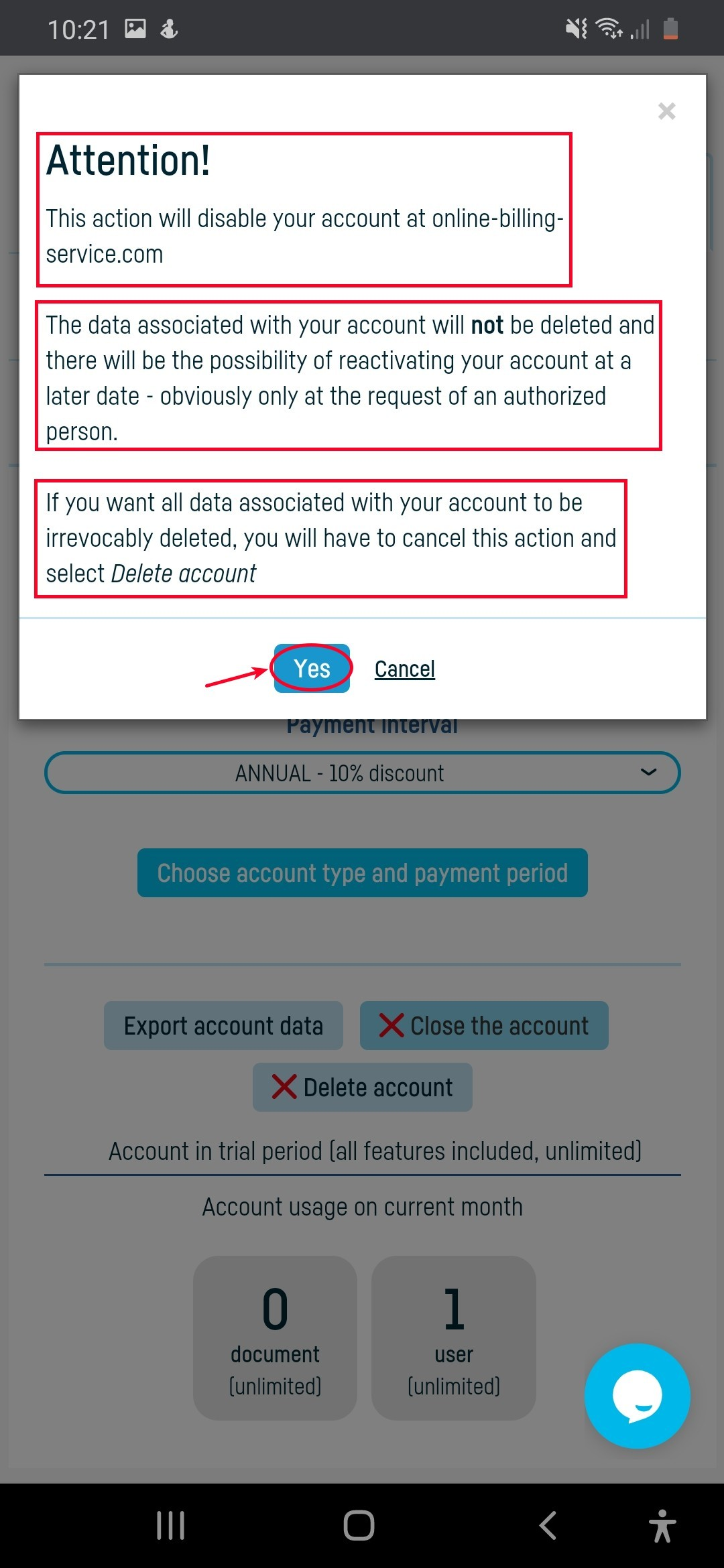Tap the muted sound icon in status bar
This screenshot has height=1568, width=724.
[x=576, y=29]
